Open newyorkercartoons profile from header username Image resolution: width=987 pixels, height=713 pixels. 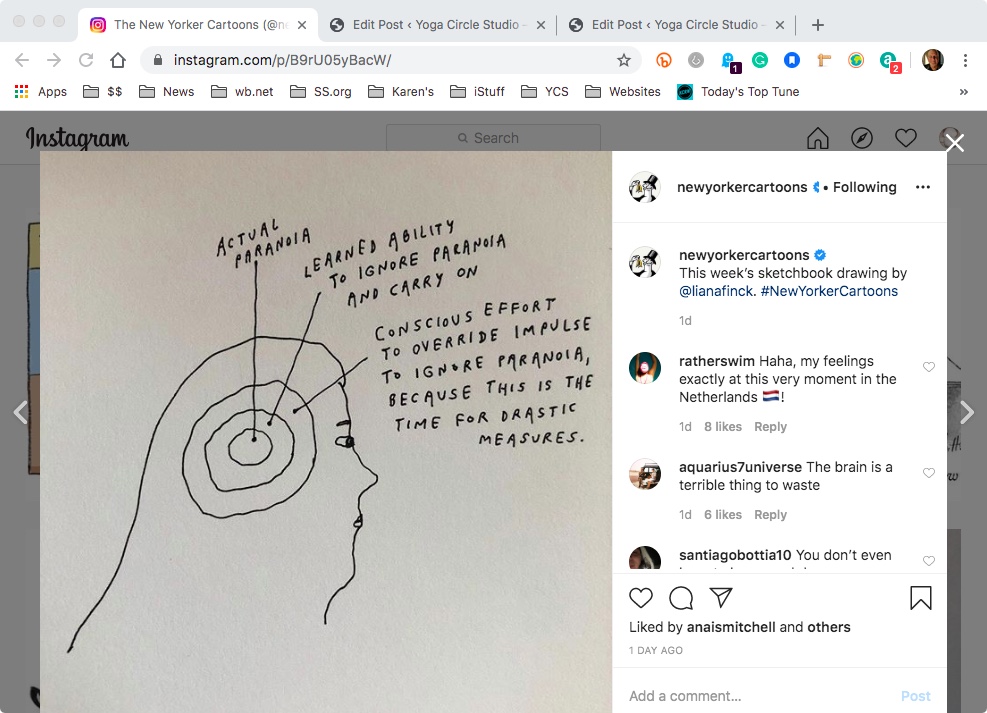coord(742,187)
